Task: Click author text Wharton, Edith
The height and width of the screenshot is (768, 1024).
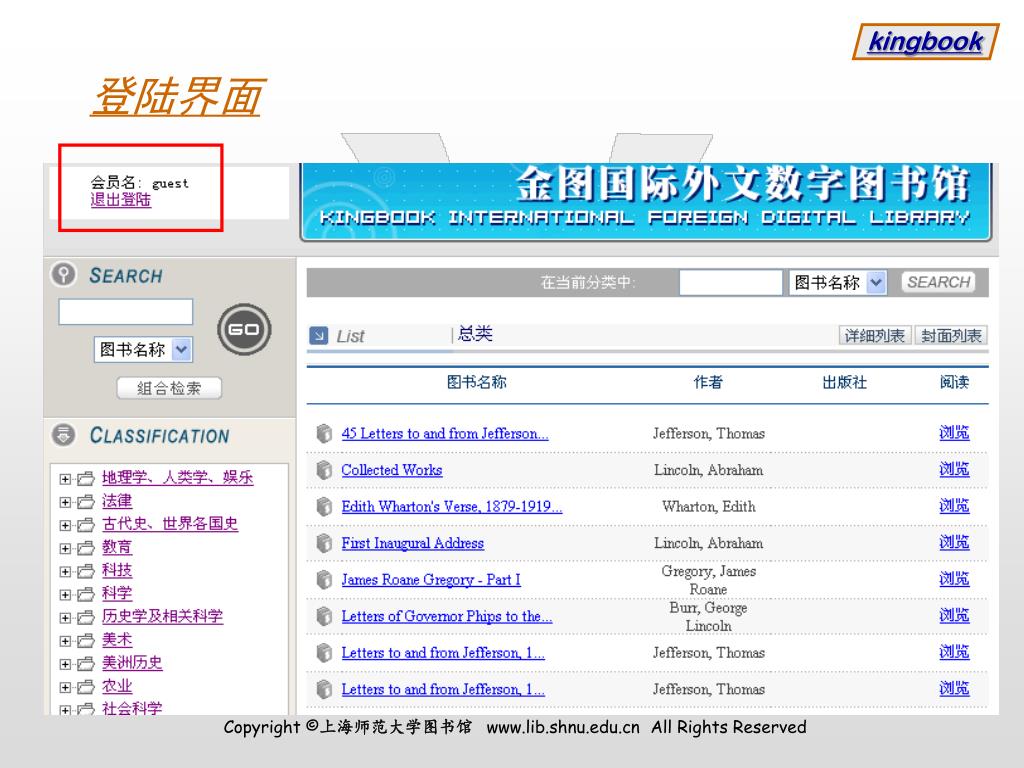Action: pyautogui.click(x=709, y=506)
